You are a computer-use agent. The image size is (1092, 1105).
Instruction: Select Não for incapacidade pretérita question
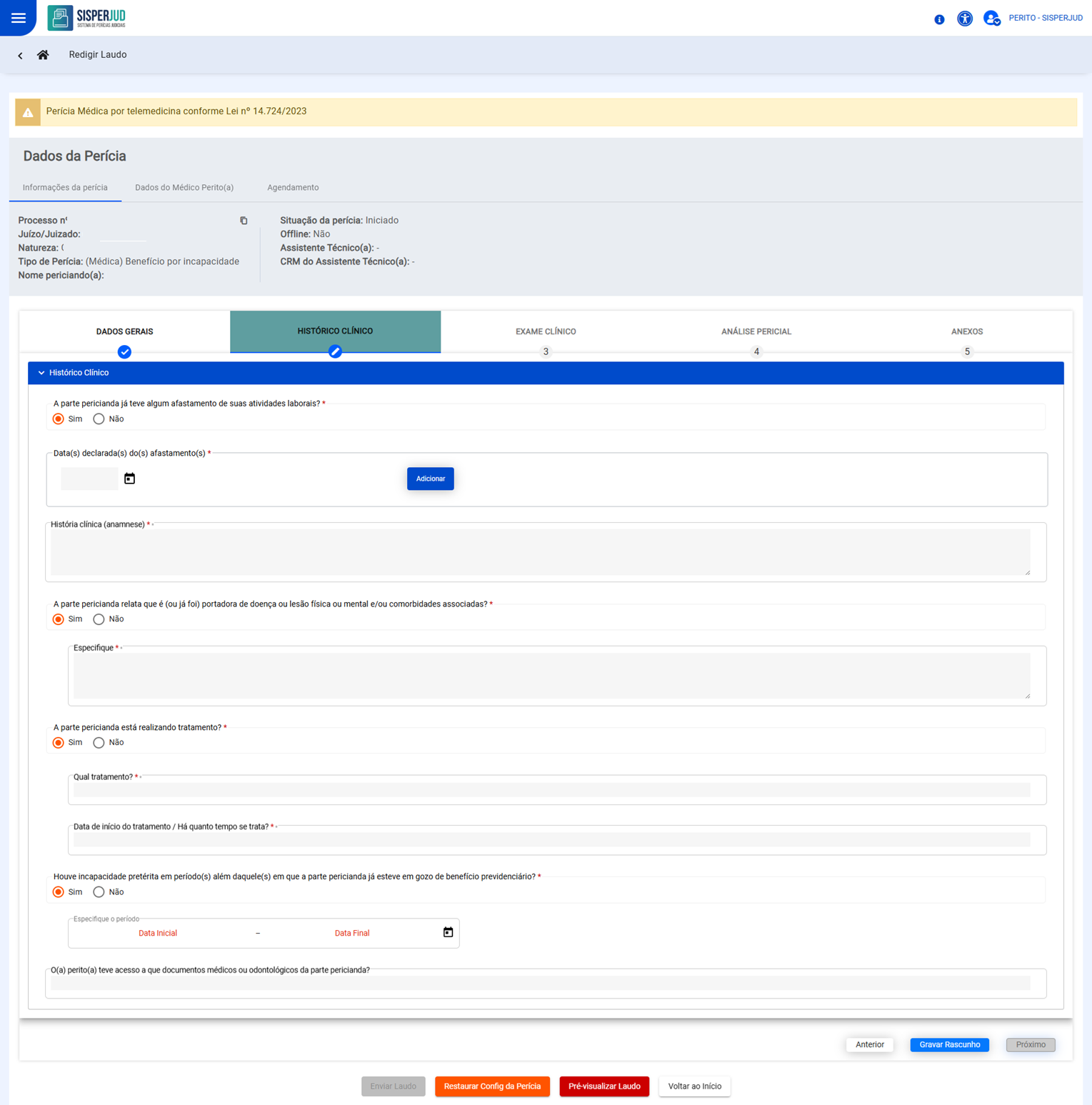click(99, 892)
